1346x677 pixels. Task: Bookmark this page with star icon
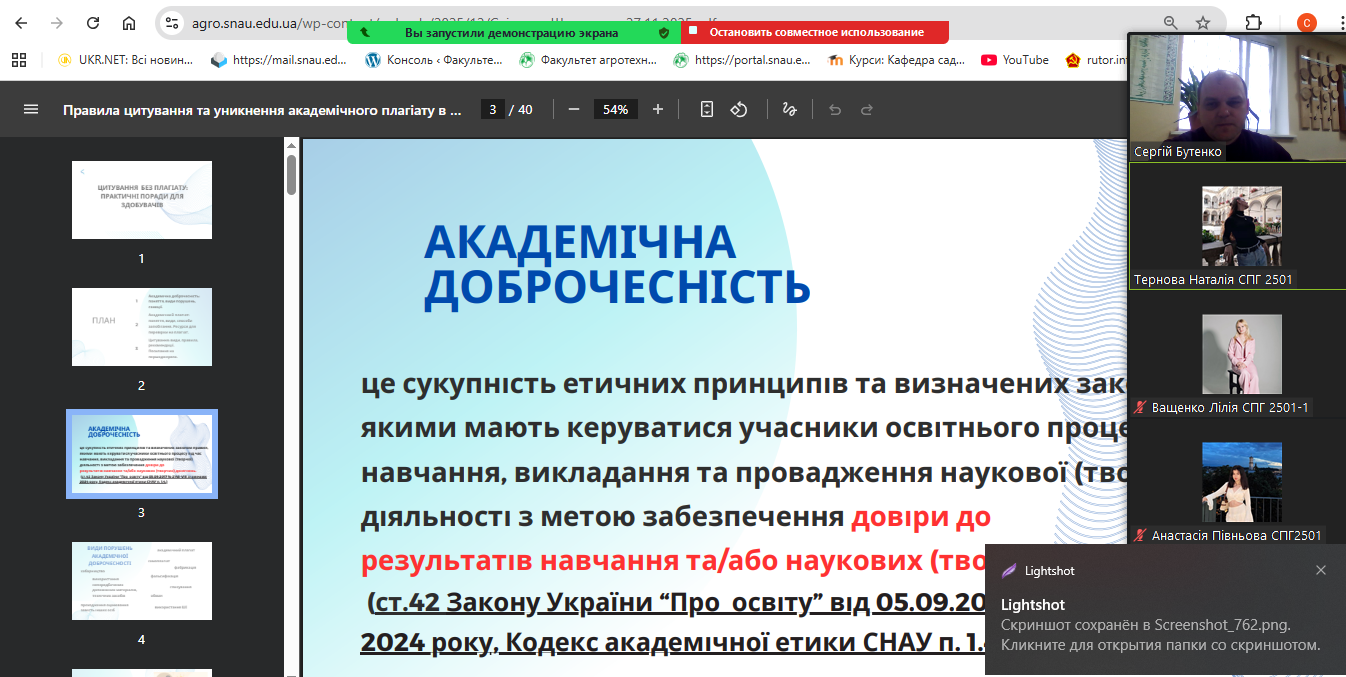point(1203,23)
